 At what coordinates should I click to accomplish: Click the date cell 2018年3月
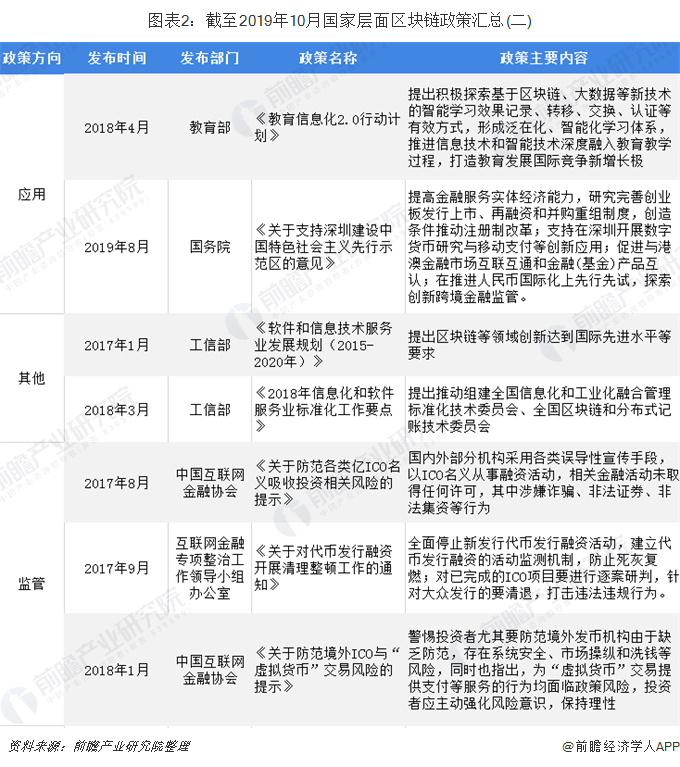coord(116,409)
